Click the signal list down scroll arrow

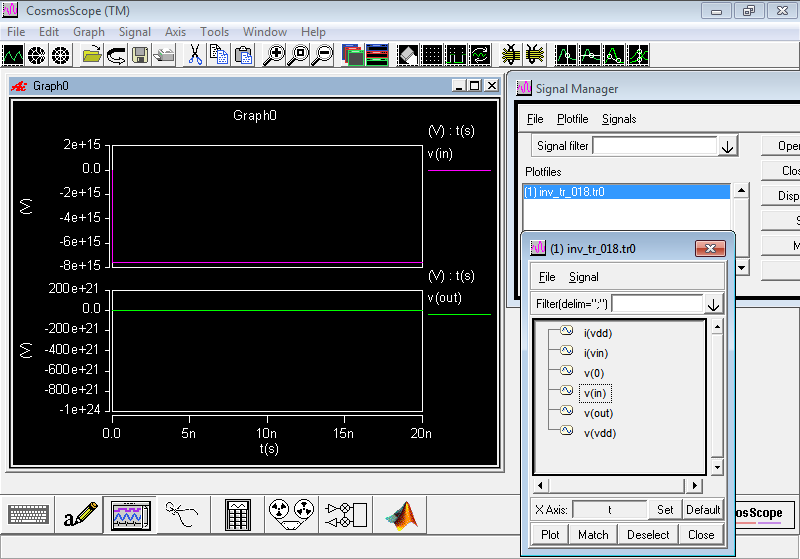coord(717,467)
